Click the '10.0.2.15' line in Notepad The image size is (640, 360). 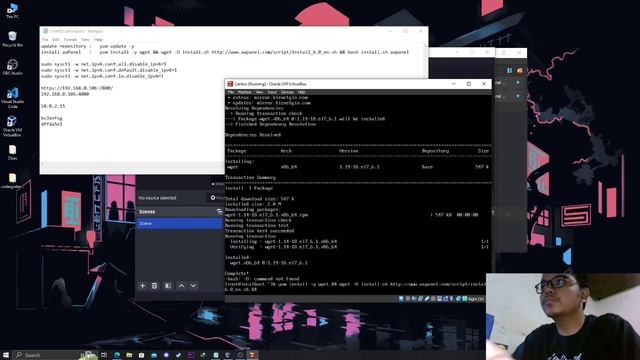(53, 106)
